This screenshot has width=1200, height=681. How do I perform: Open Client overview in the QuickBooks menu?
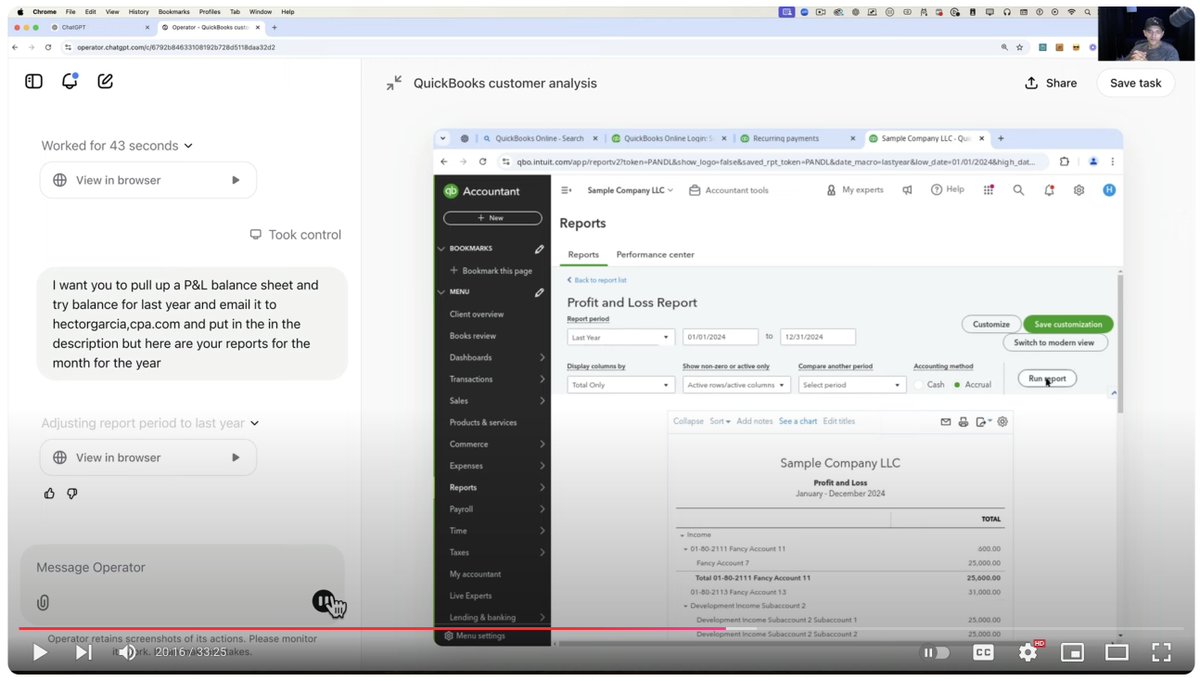[476, 314]
